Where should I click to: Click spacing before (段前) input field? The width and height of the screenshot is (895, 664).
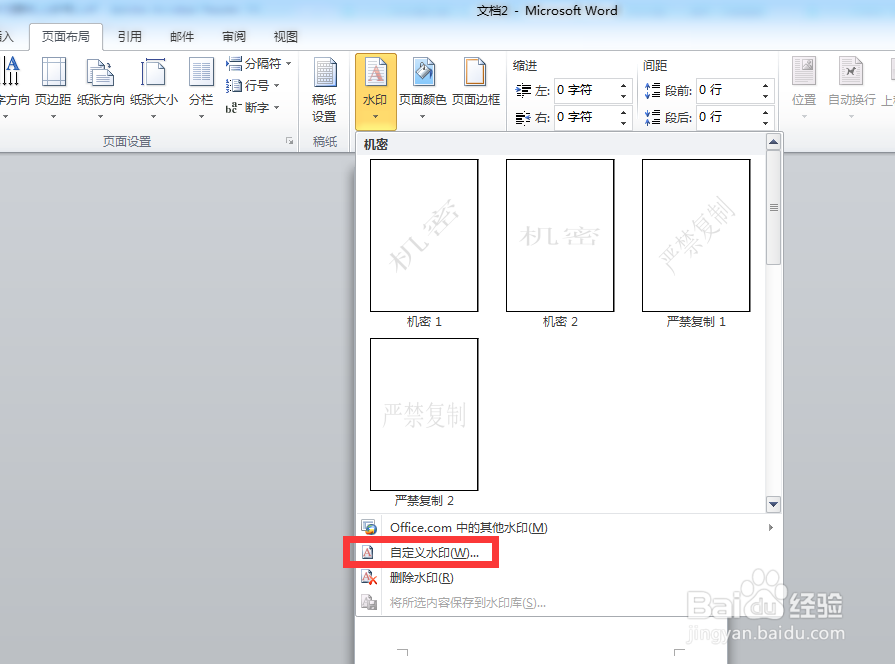tap(728, 90)
